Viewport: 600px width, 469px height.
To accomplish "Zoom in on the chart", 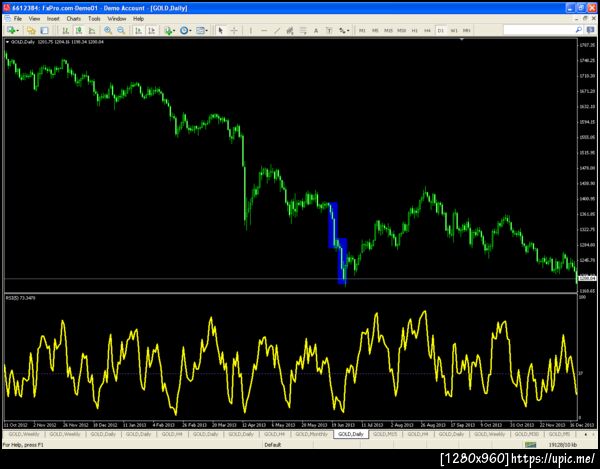I will point(108,30).
